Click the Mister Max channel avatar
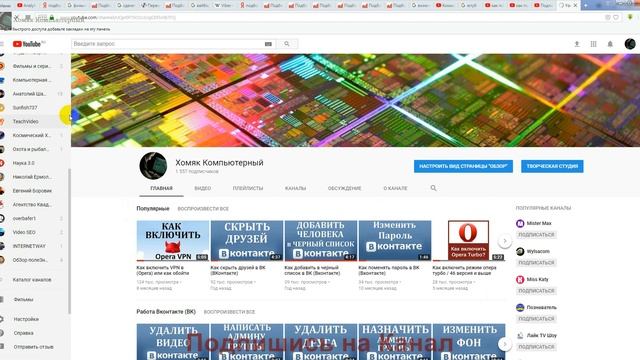The height and width of the screenshot is (360, 640). [x=520, y=223]
